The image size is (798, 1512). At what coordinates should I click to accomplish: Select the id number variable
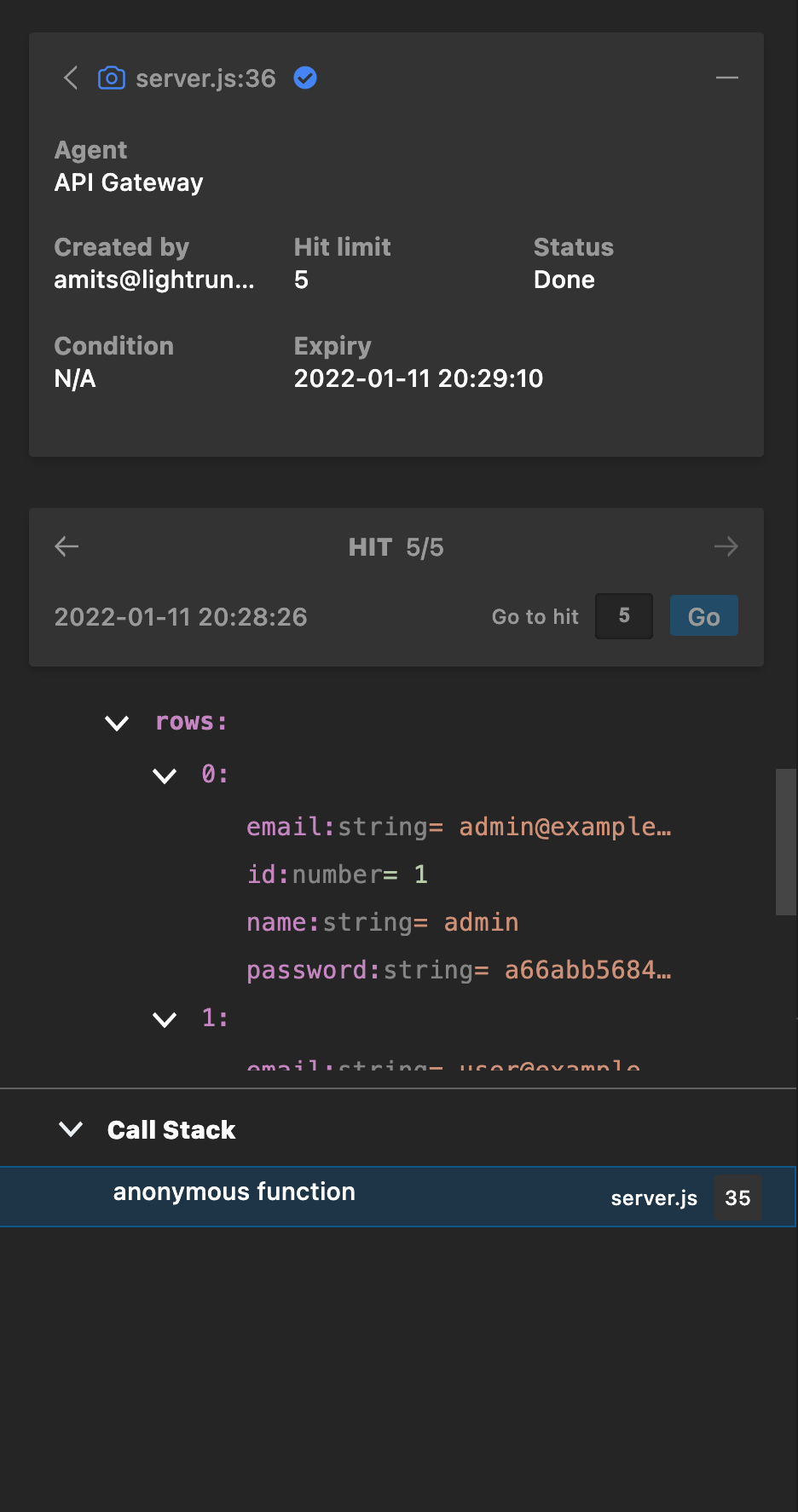337,874
